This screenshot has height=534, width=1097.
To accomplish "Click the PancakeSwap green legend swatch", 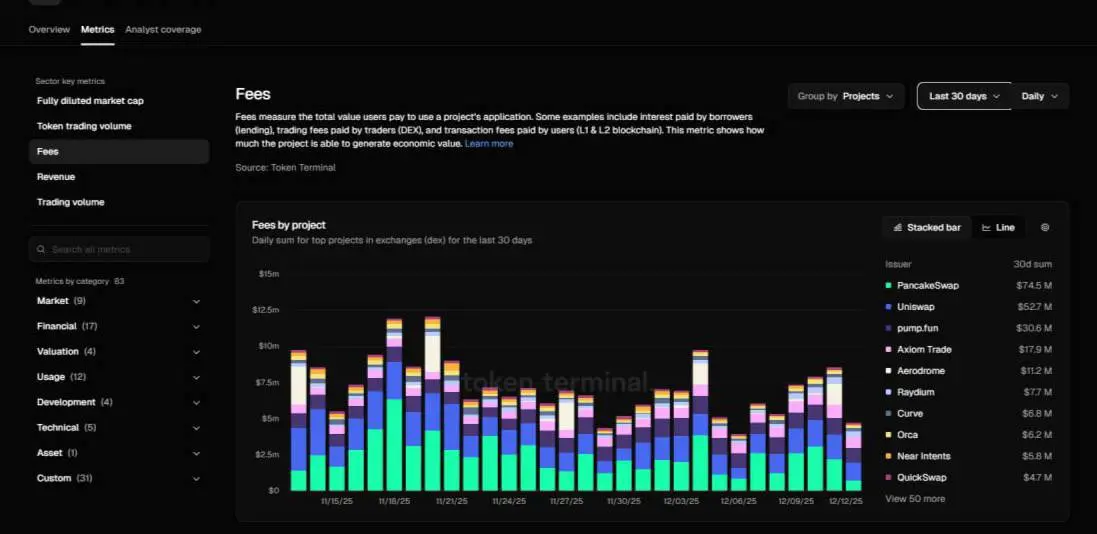I will tap(889, 286).
